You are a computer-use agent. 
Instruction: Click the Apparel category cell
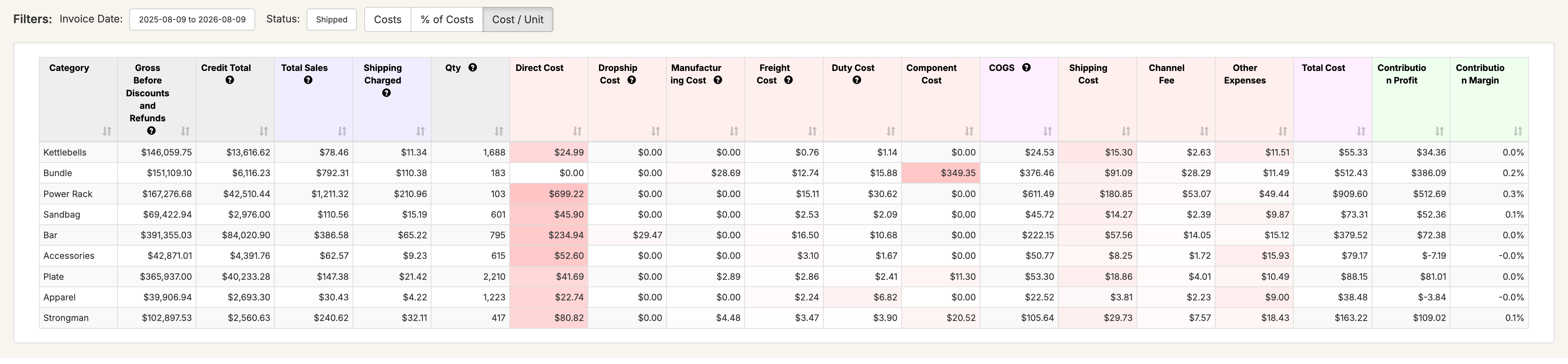(79, 297)
